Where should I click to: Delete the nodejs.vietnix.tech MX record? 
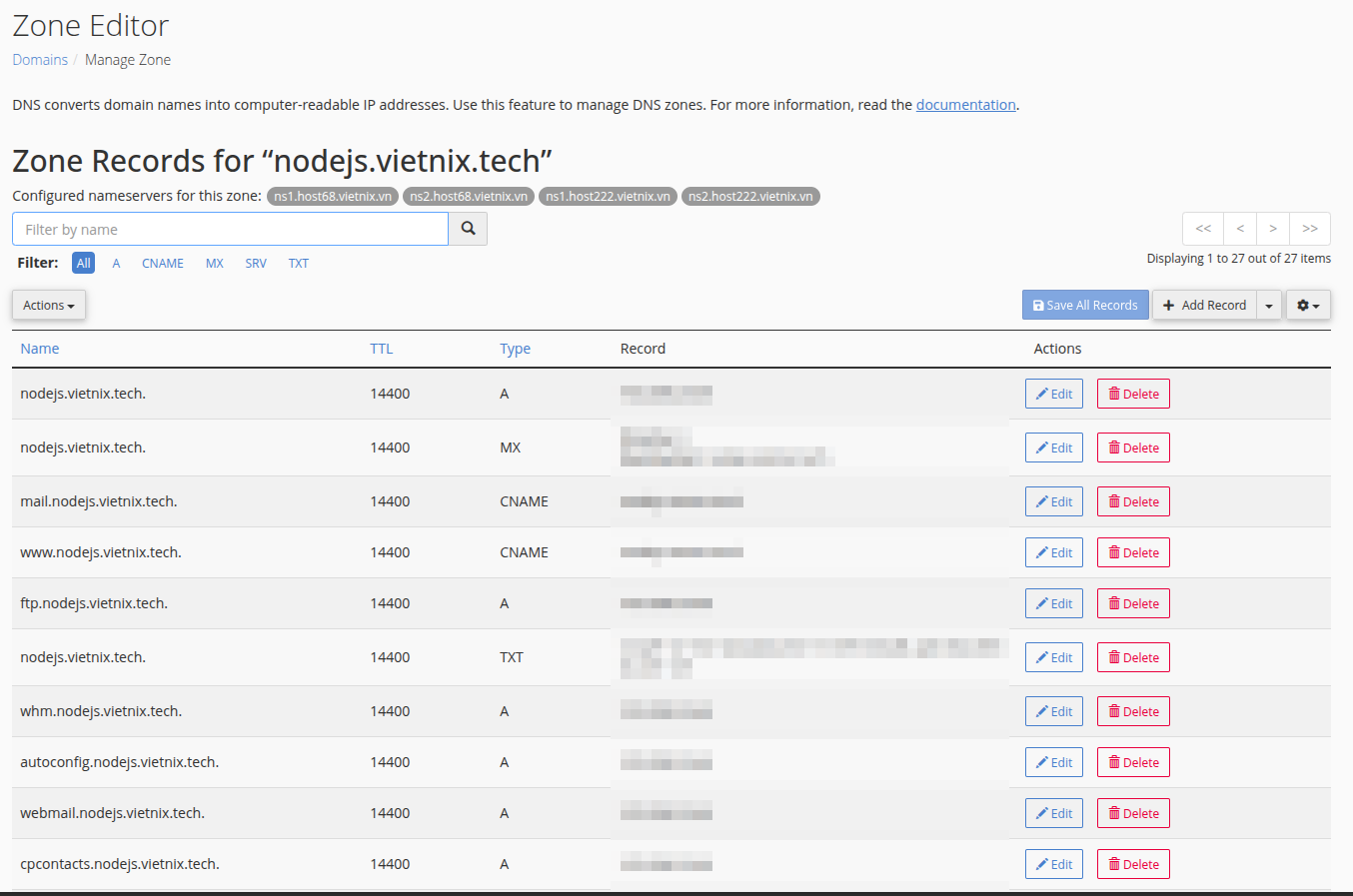tap(1133, 448)
